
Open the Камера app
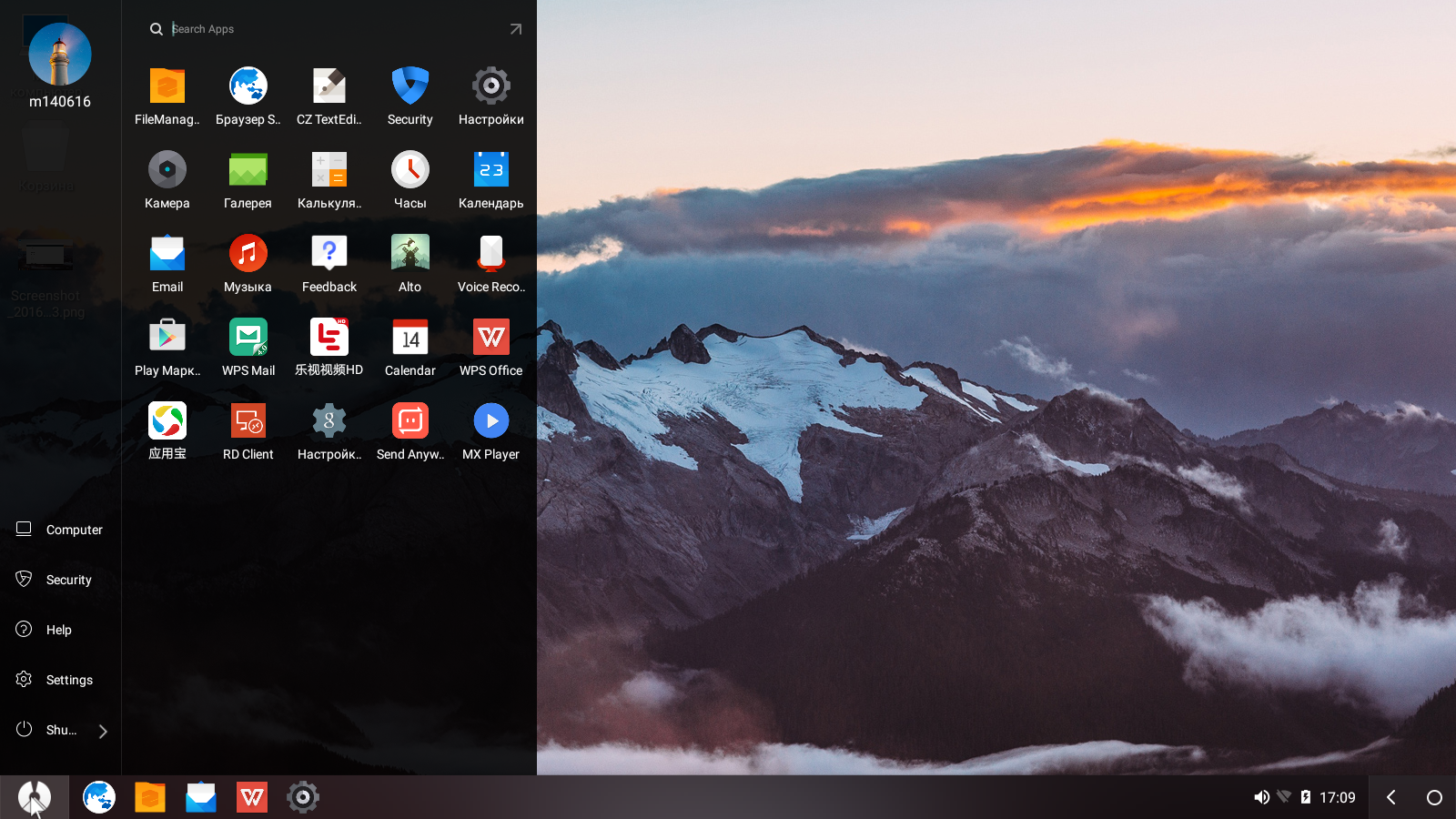tap(167, 170)
